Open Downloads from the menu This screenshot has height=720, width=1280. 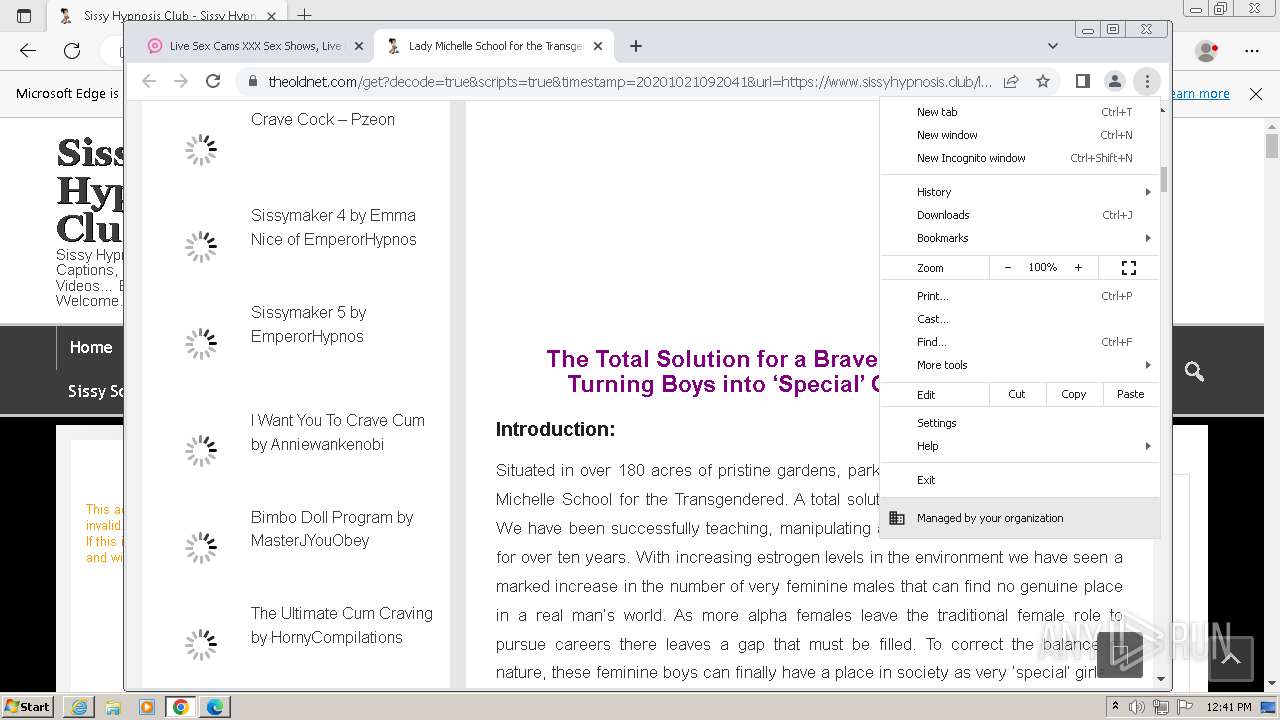[x=1020, y=215]
